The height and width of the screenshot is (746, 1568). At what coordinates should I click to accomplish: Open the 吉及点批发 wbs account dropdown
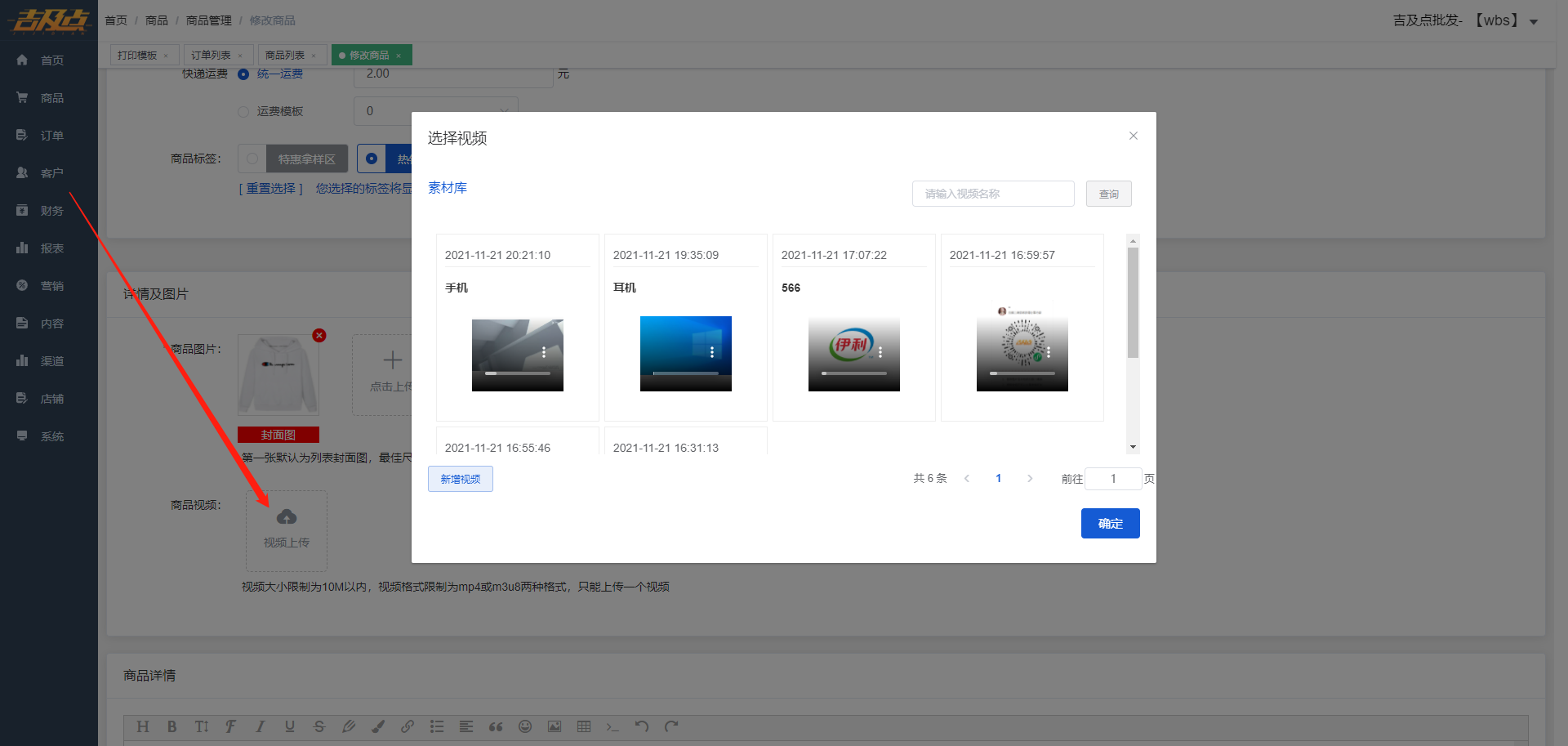coord(1466,20)
